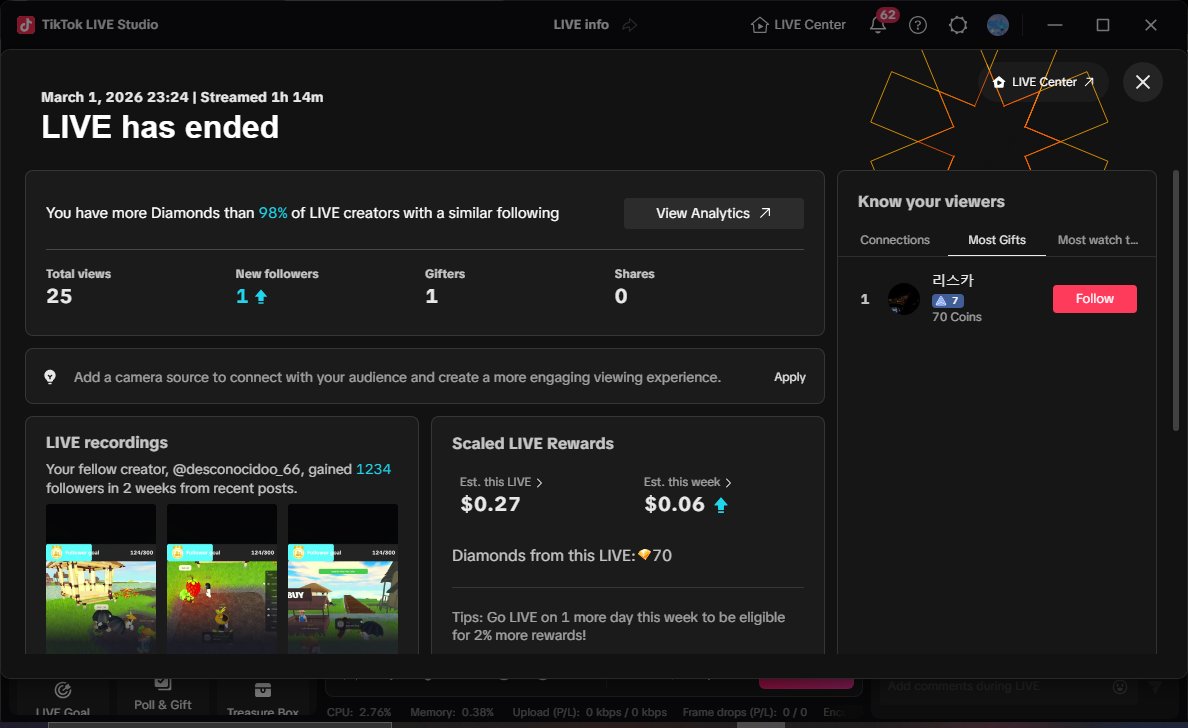Expand Est. this week chevron
The image size is (1188, 728).
pos(728,483)
